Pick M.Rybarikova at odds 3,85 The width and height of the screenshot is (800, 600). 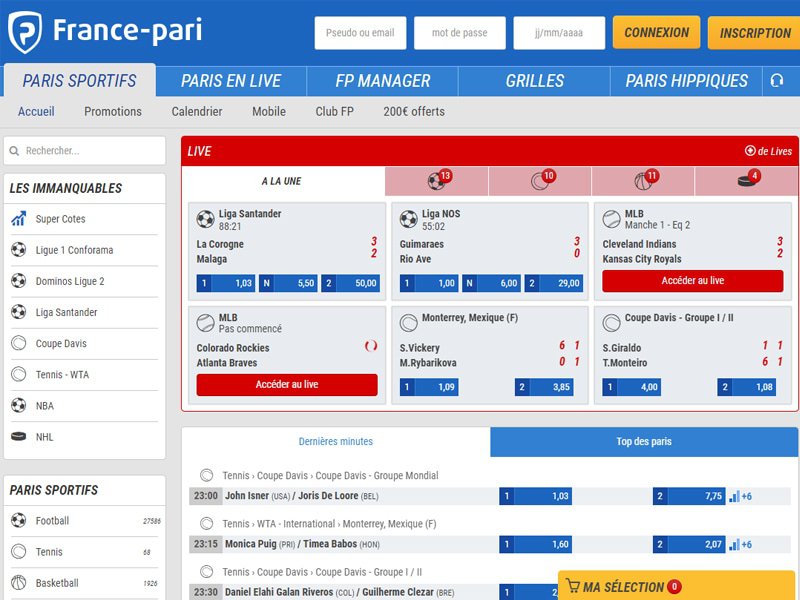point(544,387)
